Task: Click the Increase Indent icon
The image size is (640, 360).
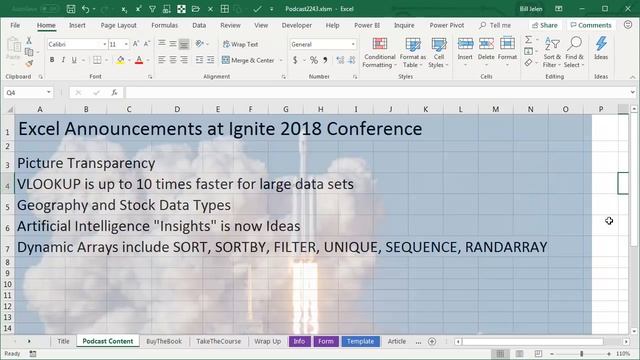Action: point(210,60)
